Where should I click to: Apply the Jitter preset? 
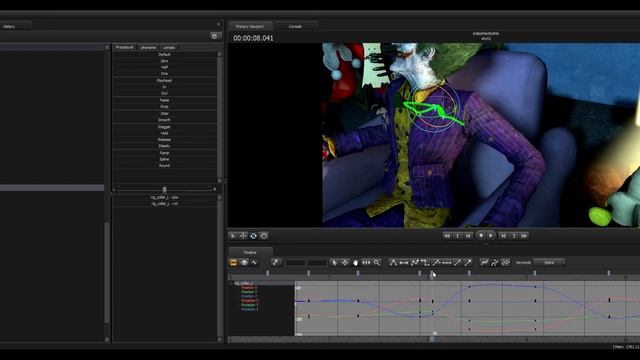click(x=164, y=113)
